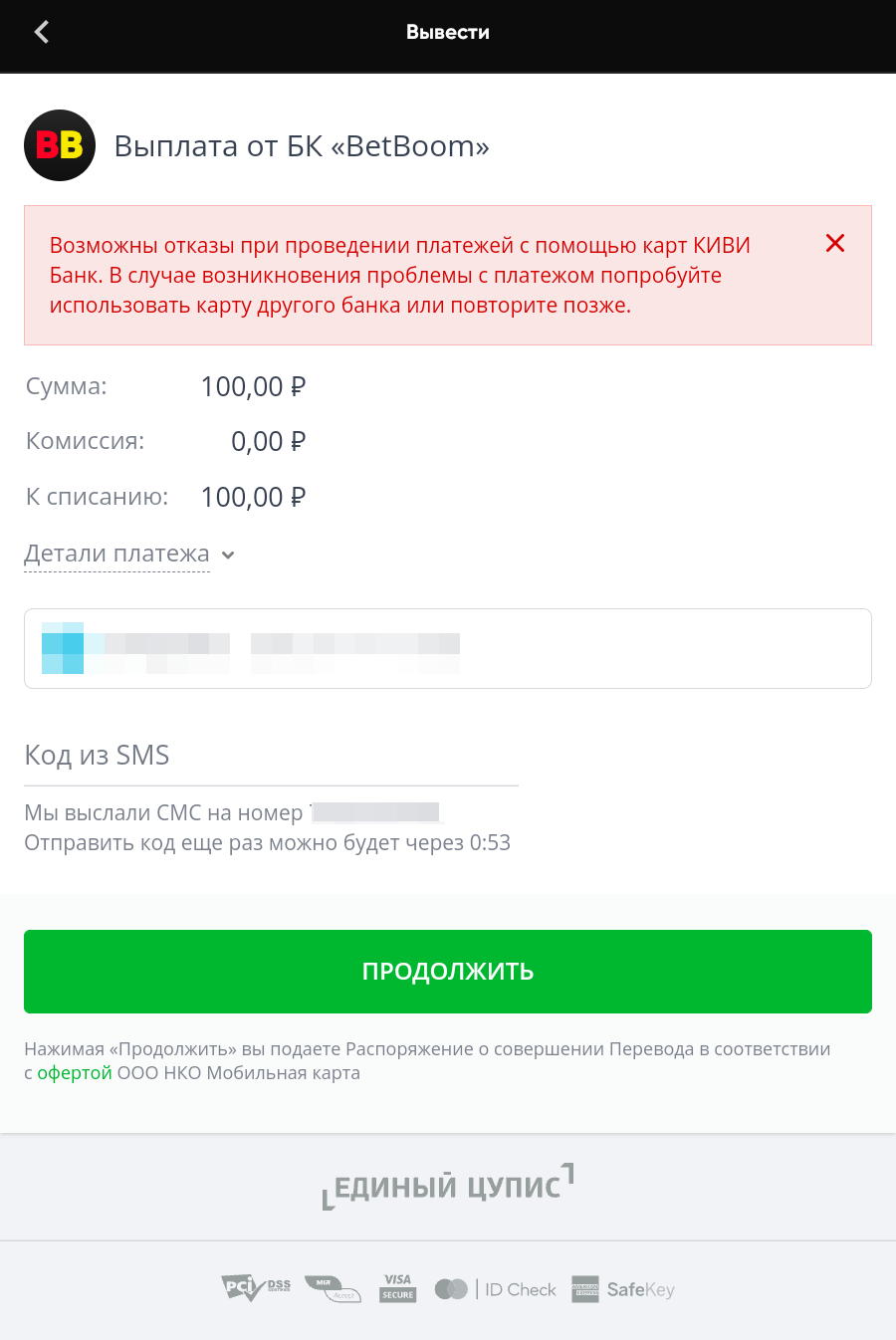896x1340 pixels.
Task: Click the MIR Accept badge
Action: [333, 1288]
